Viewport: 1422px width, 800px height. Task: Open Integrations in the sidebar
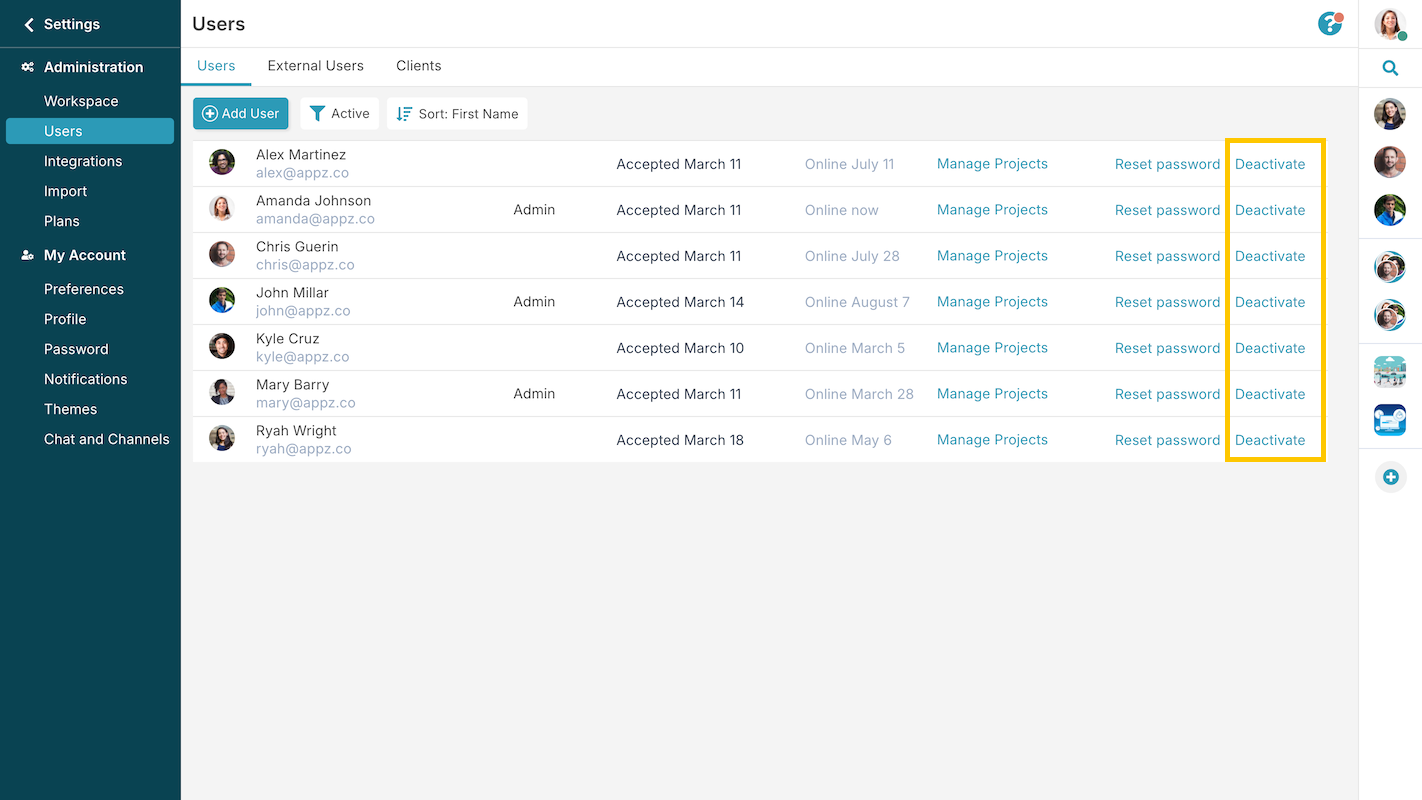pyautogui.click(x=83, y=161)
